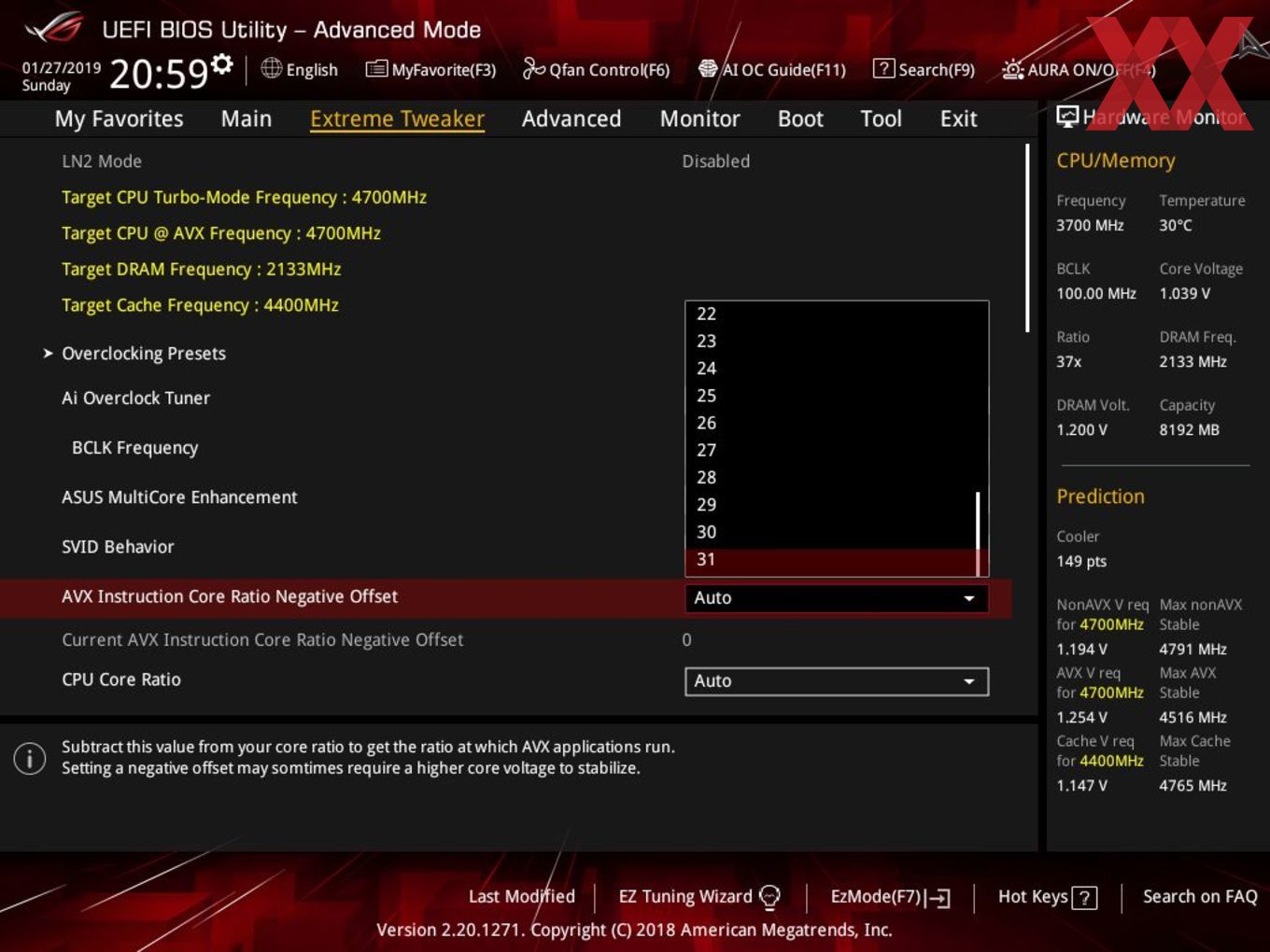1270x952 pixels.
Task: Click the ROG logo at top left
Action: click(54, 29)
